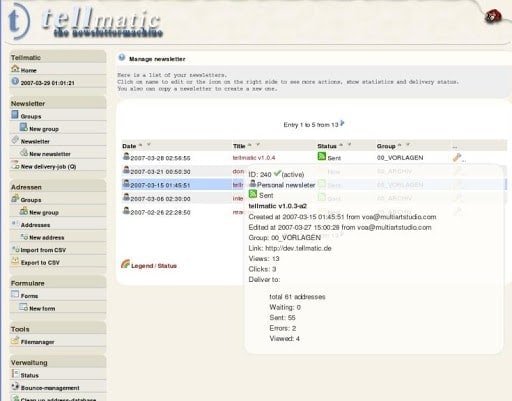Open Import from CSV

point(43,250)
